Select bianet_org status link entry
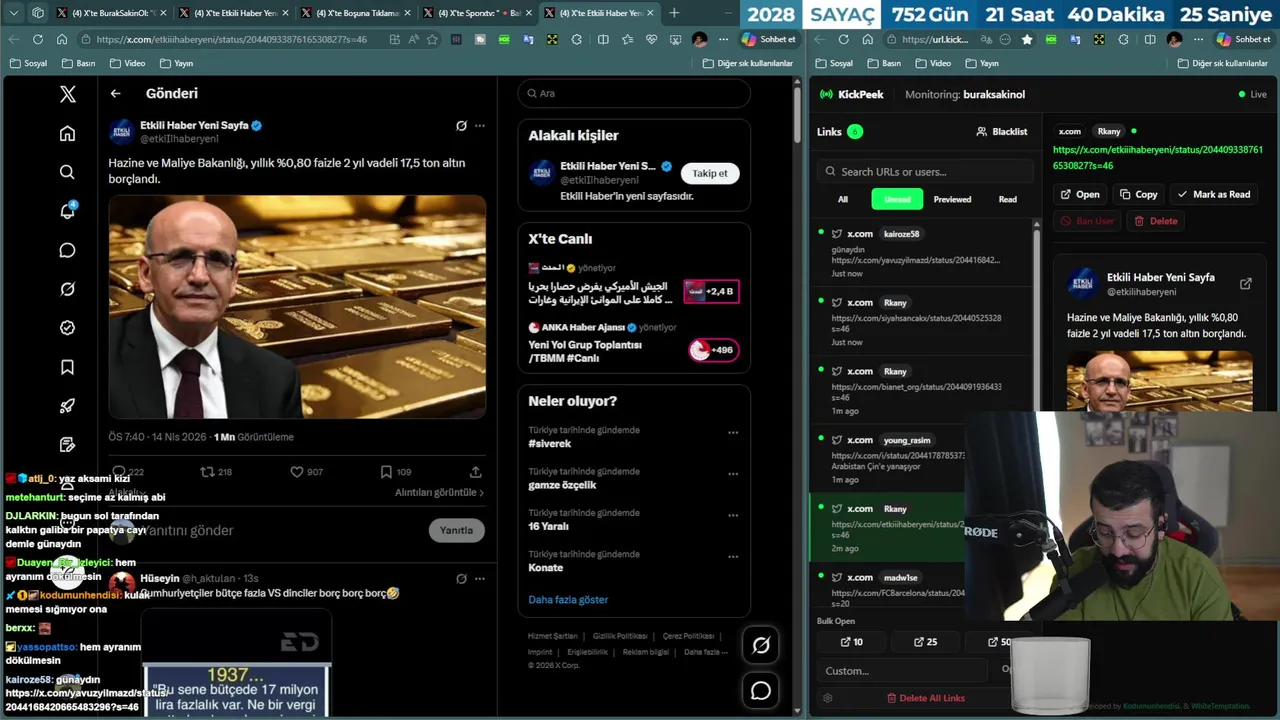The width and height of the screenshot is (1280, 720). click(920, 390)
